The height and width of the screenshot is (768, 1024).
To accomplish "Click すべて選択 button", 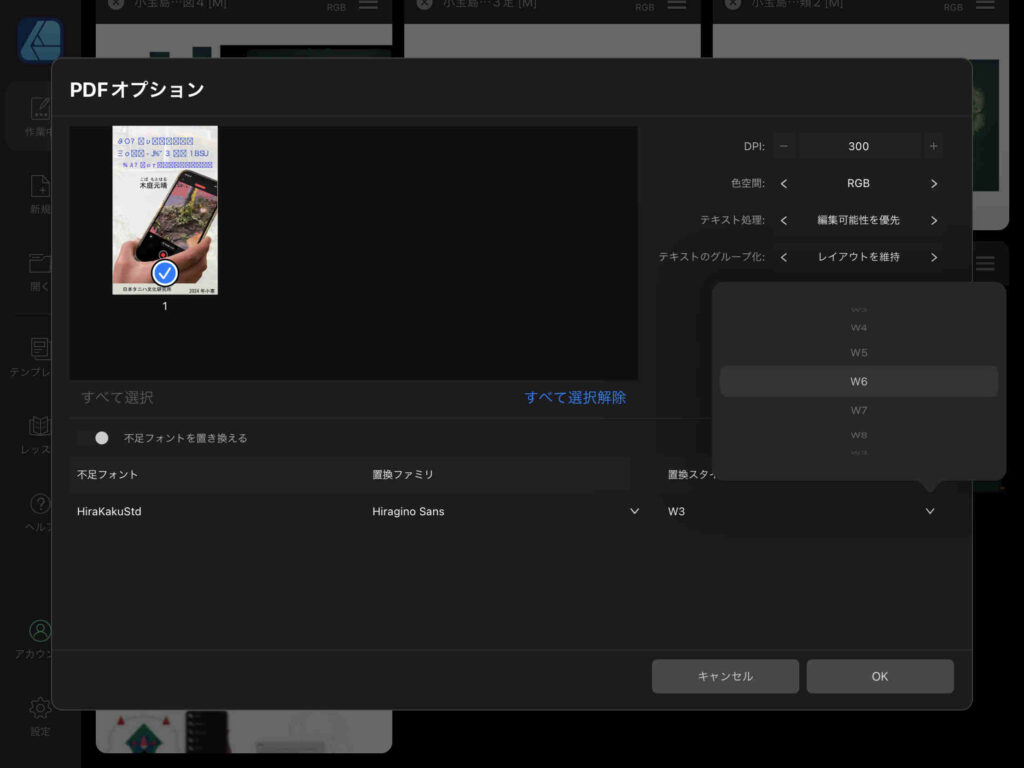I will coord(118,398).
